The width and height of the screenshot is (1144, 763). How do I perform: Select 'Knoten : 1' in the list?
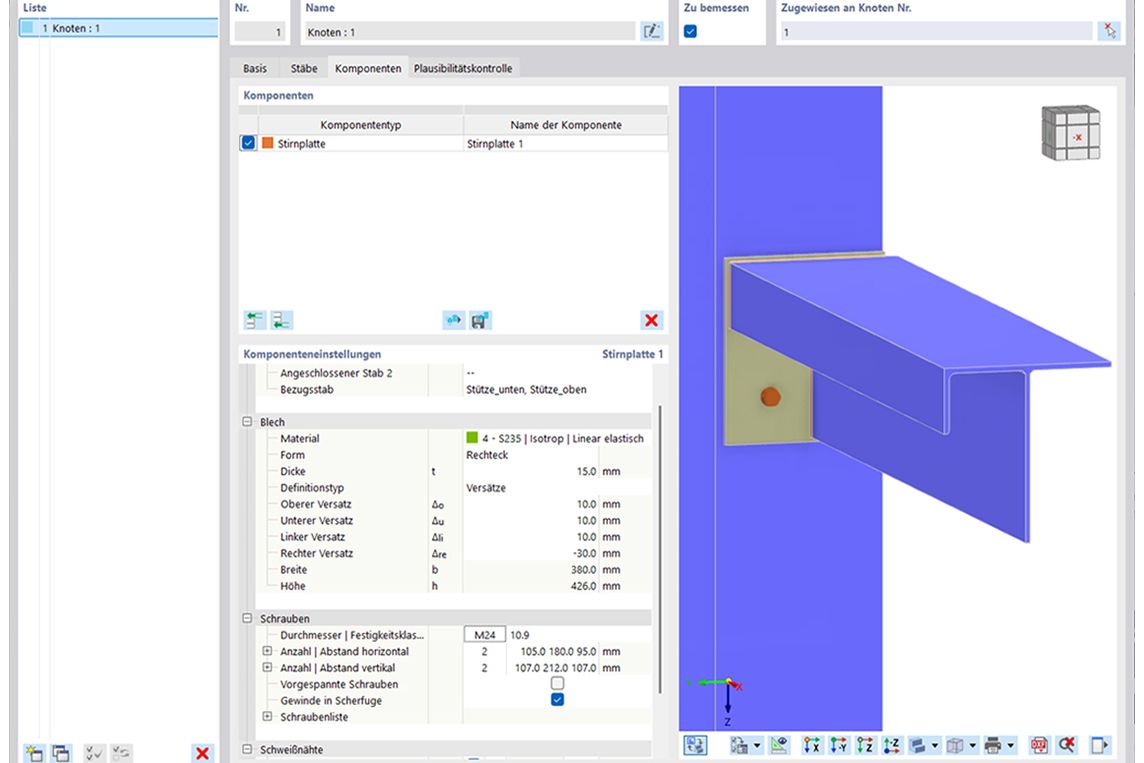point(70,28)
